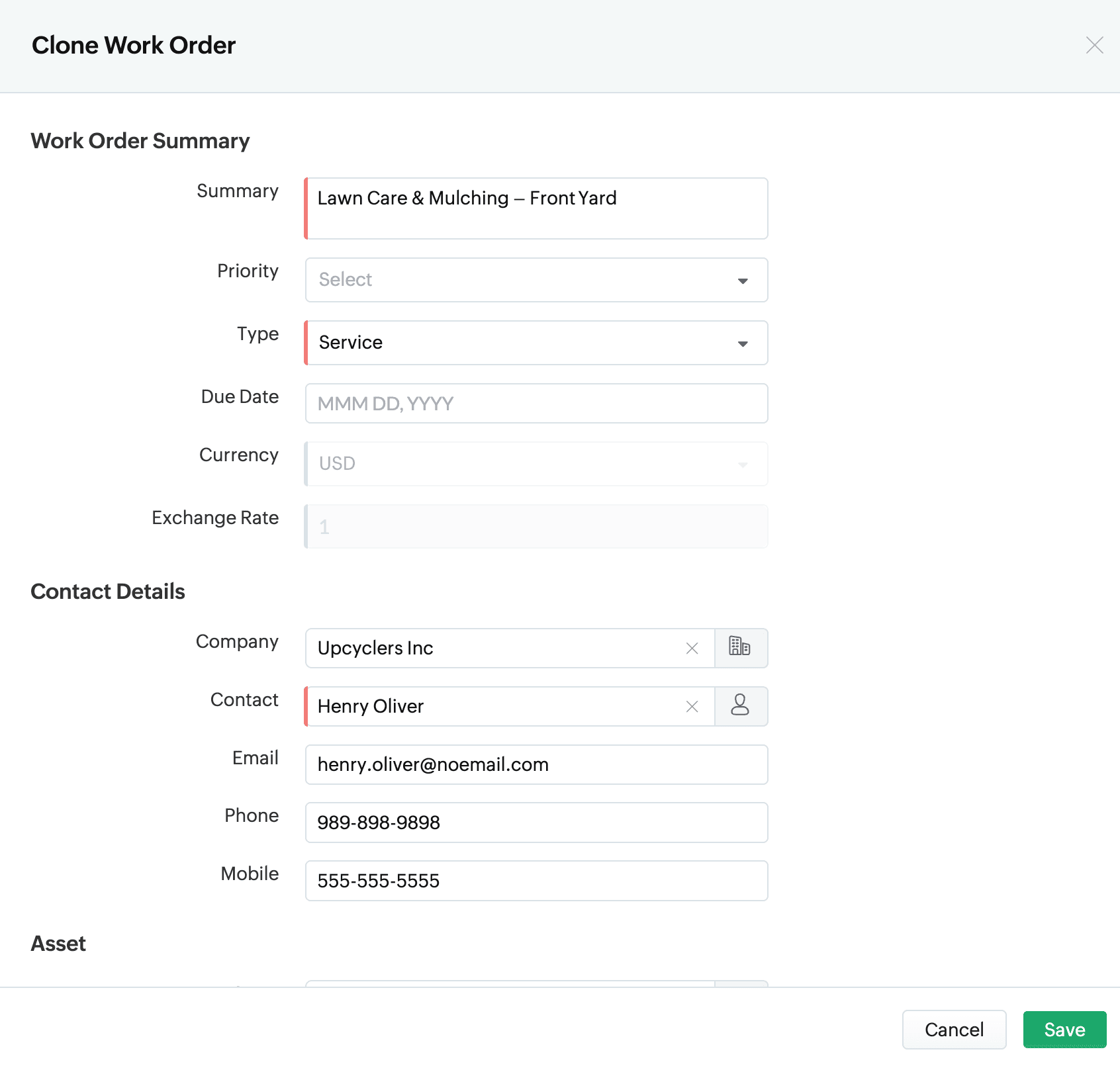Focus the Summary text field
This screenshot has height=1072, width=1120.
[x=536, y=208]
